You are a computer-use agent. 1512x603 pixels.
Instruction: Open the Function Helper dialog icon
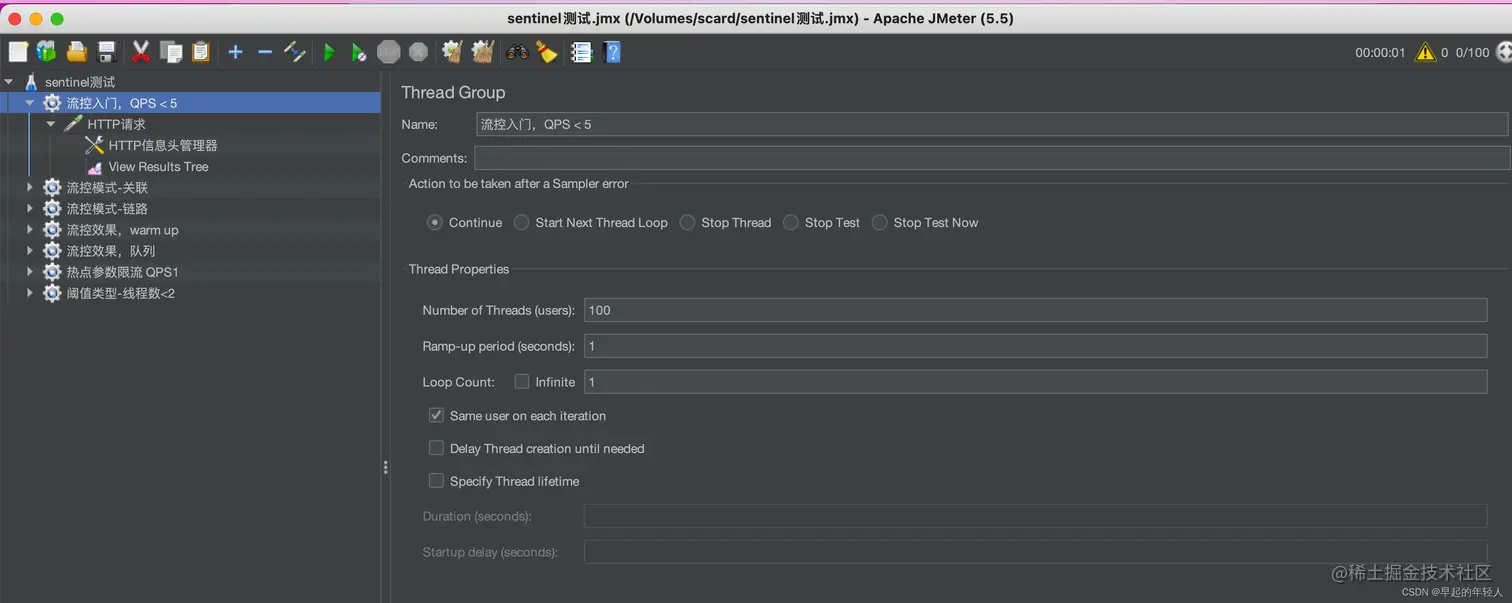click(581, 52)
